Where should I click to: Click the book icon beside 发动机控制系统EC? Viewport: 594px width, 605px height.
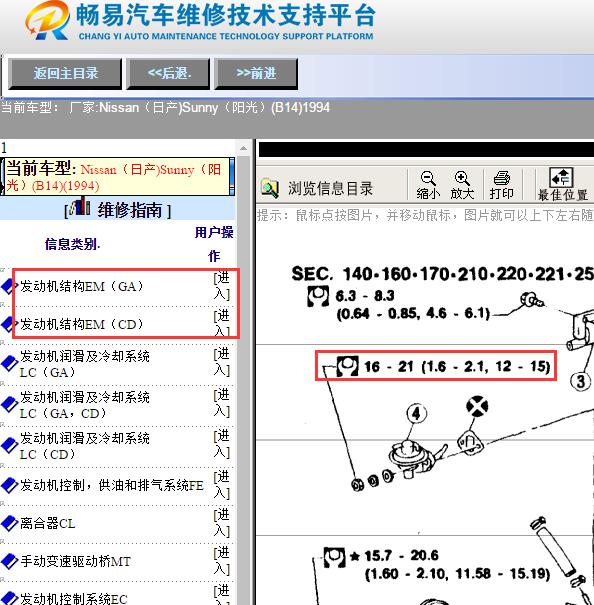(9, 599)
